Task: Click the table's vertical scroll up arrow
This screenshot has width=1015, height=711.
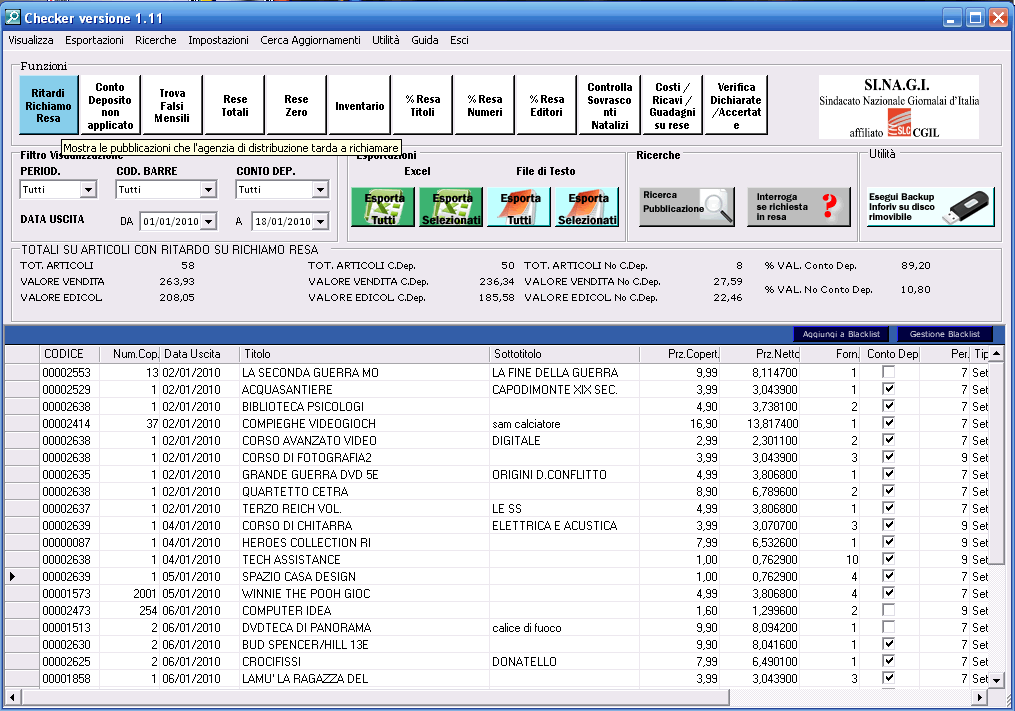Action: click(997, 354)
